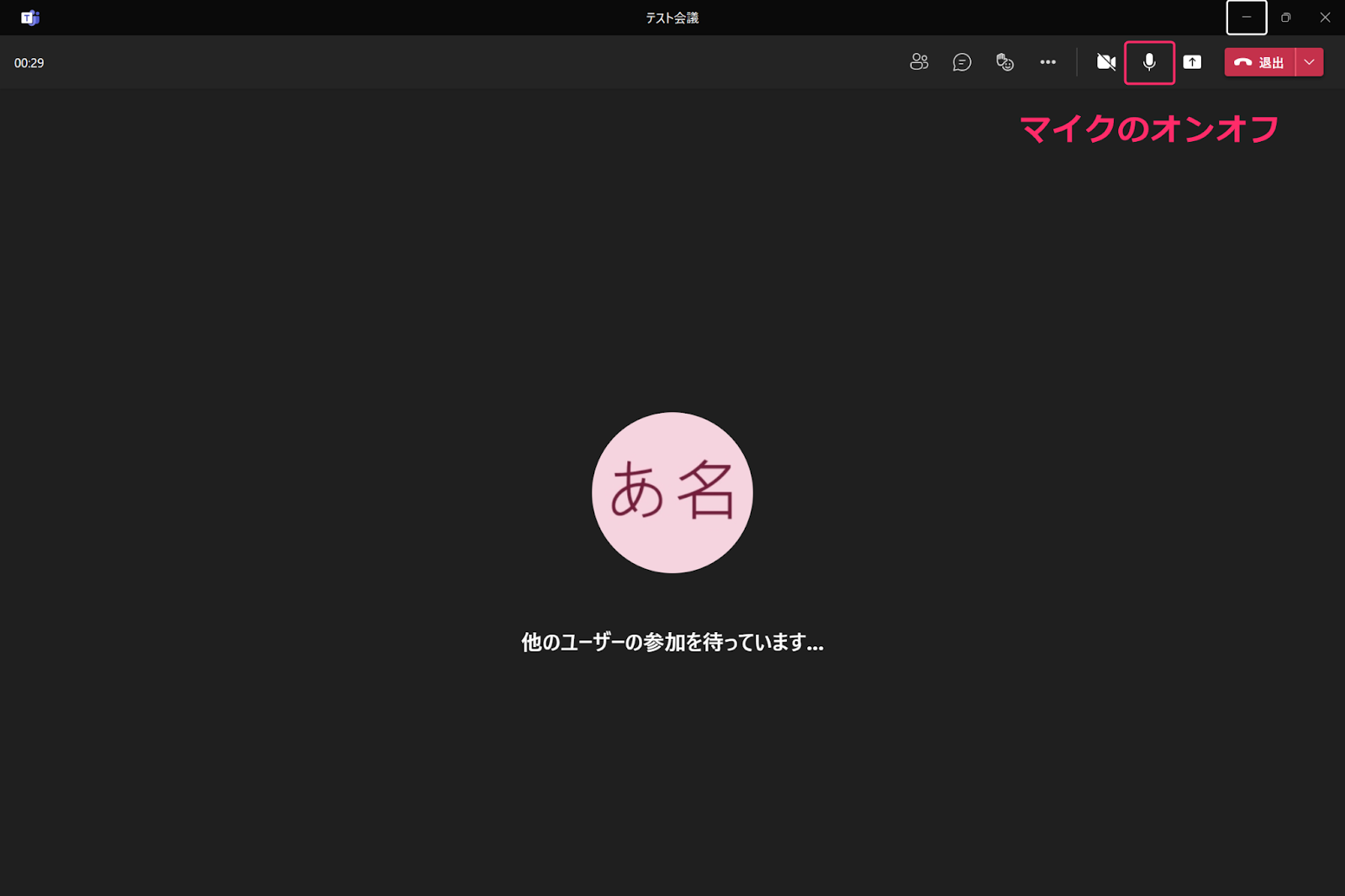Restore down the meeting window
Viewport: 1345px width, 896px height.
1285,18
